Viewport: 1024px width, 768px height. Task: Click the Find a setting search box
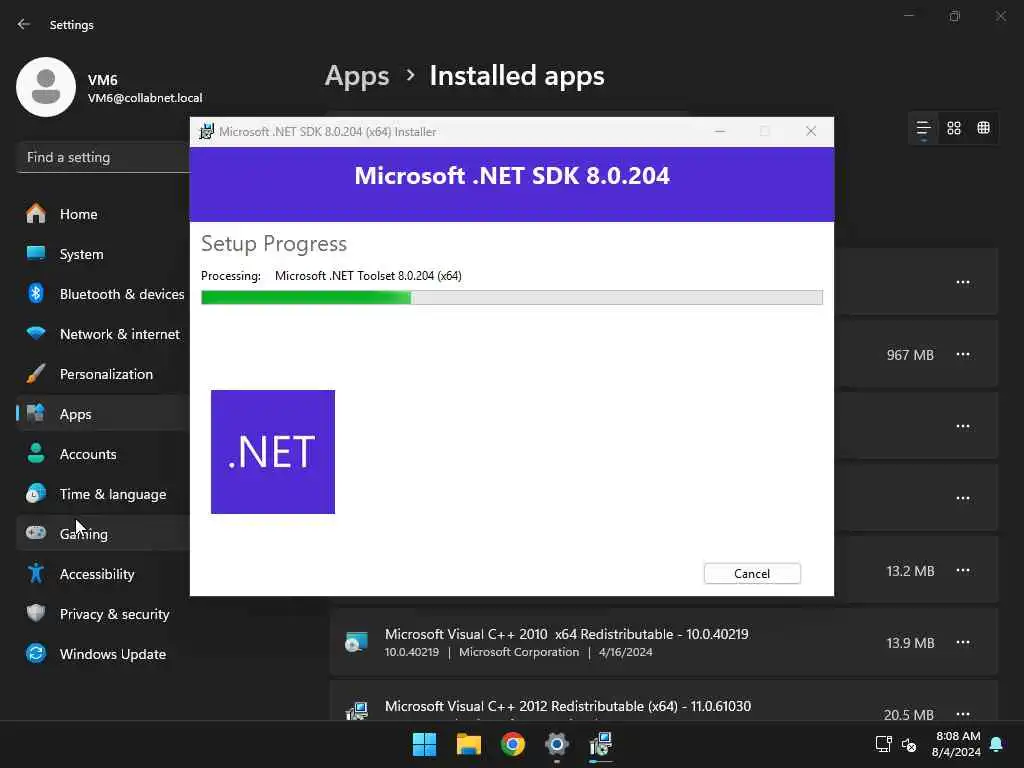[x=103, y=157]
